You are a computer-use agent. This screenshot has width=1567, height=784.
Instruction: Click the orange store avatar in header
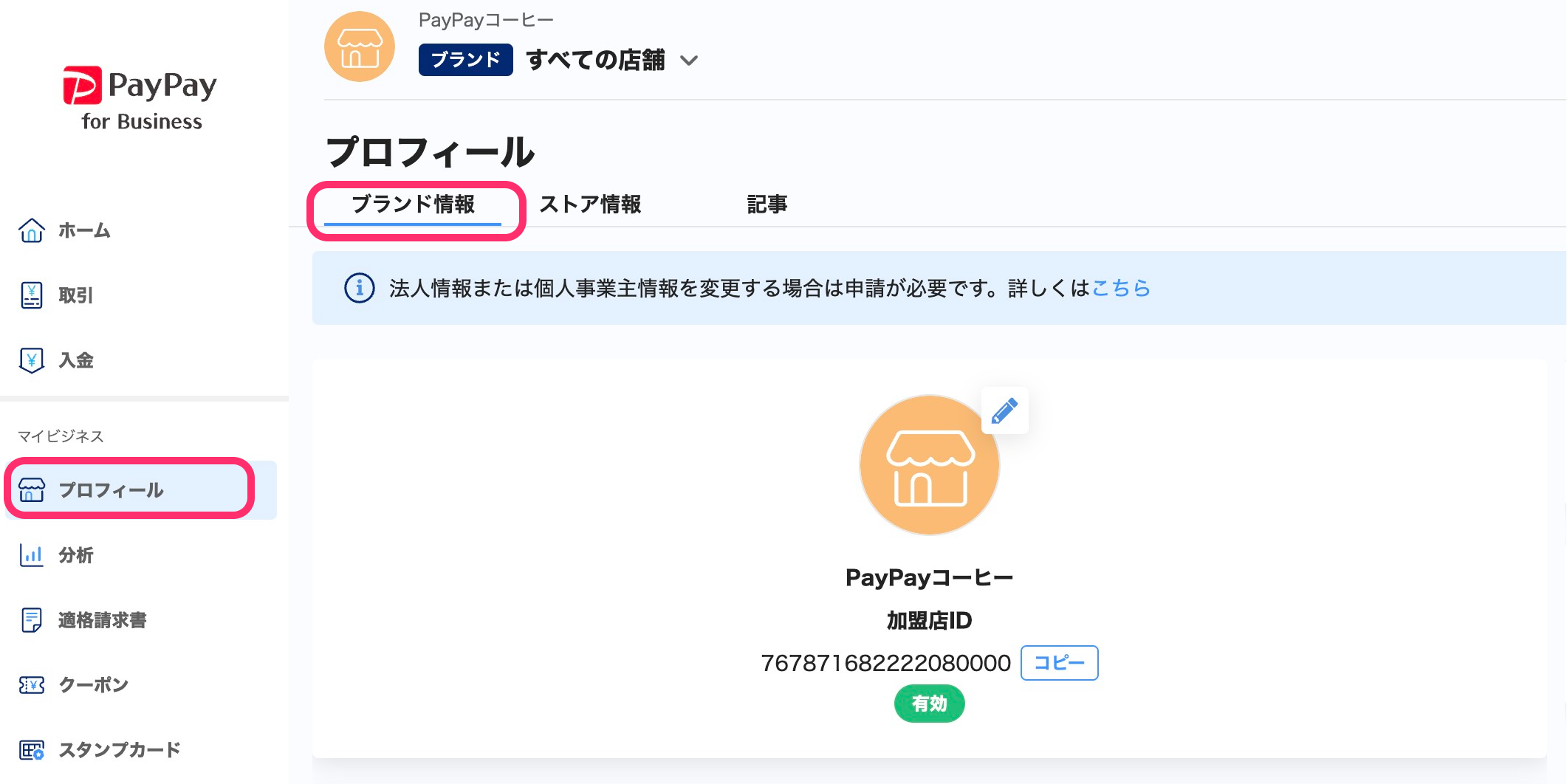coord(360,47)
